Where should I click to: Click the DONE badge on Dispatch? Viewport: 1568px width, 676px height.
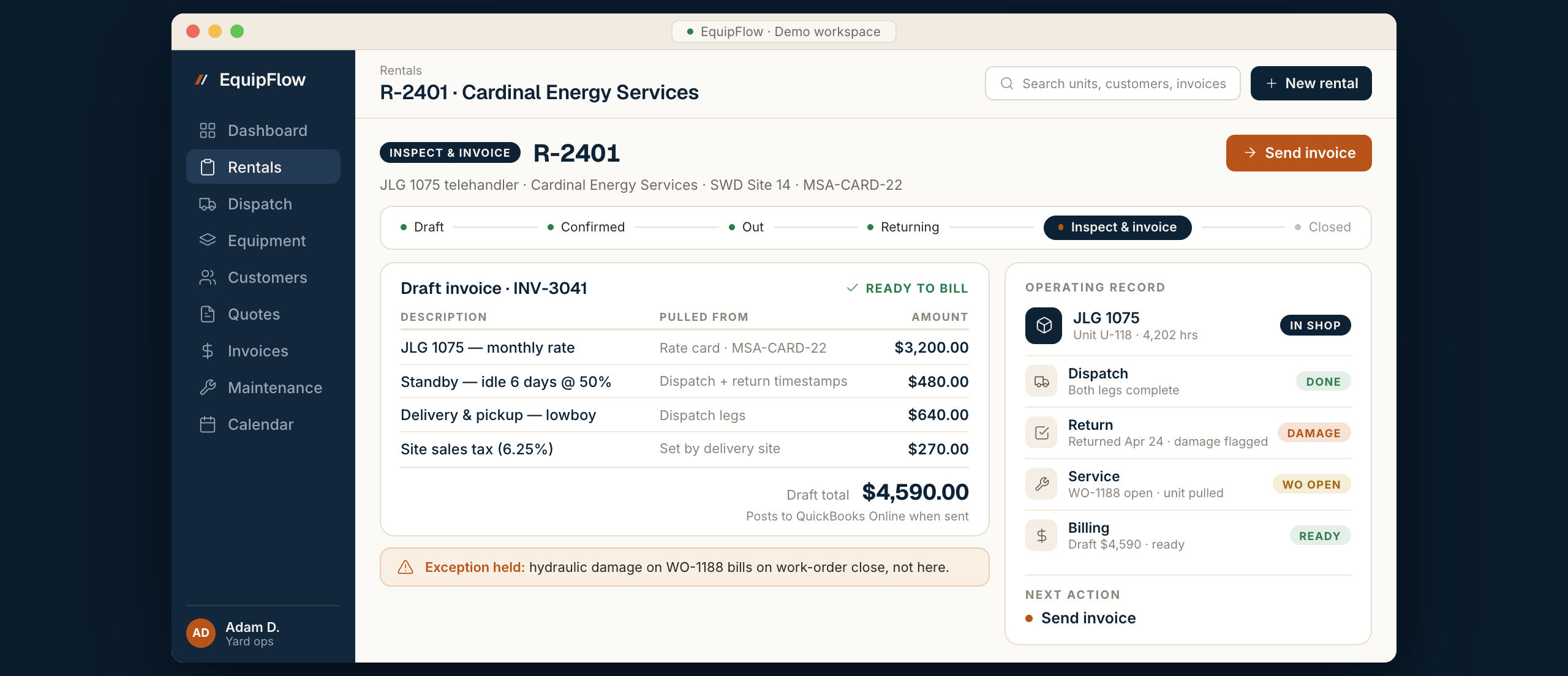coord(1323,381)
